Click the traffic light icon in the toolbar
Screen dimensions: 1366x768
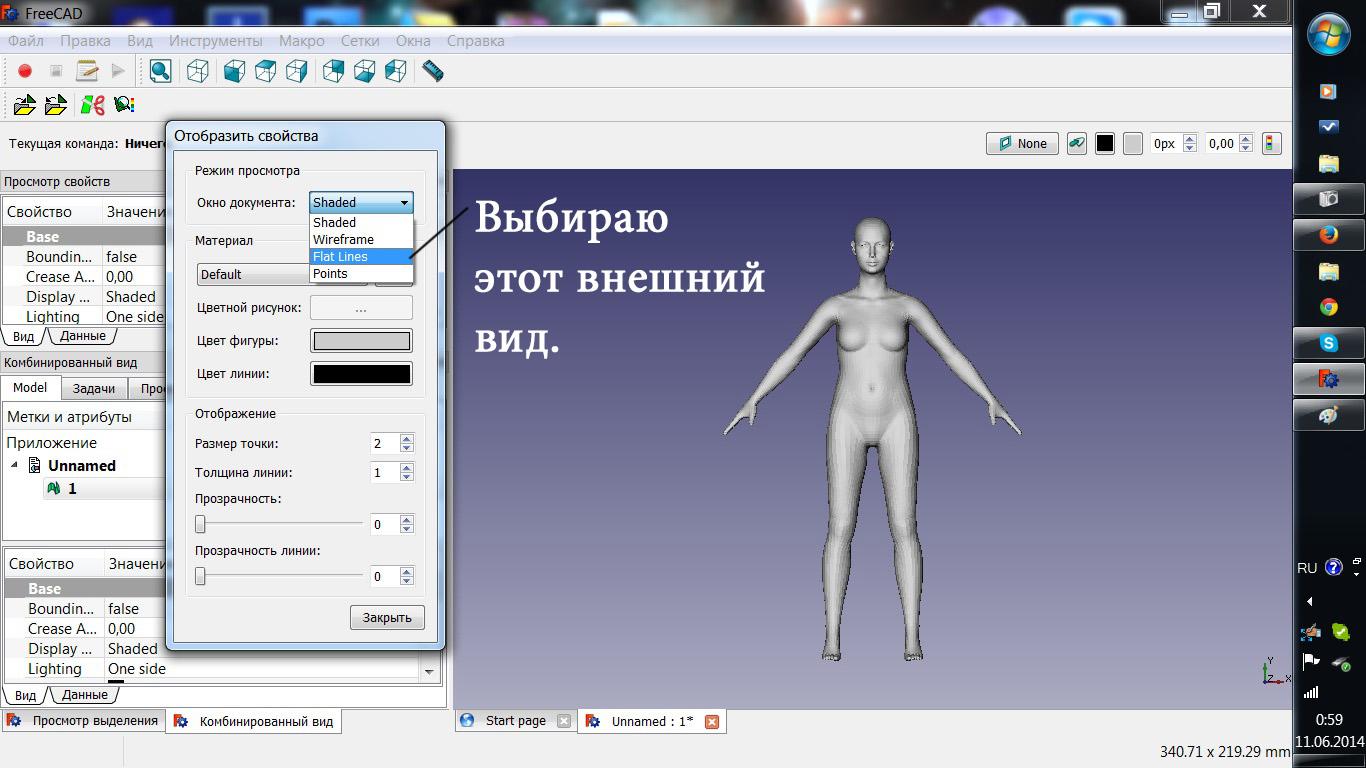pos(1271,144)
